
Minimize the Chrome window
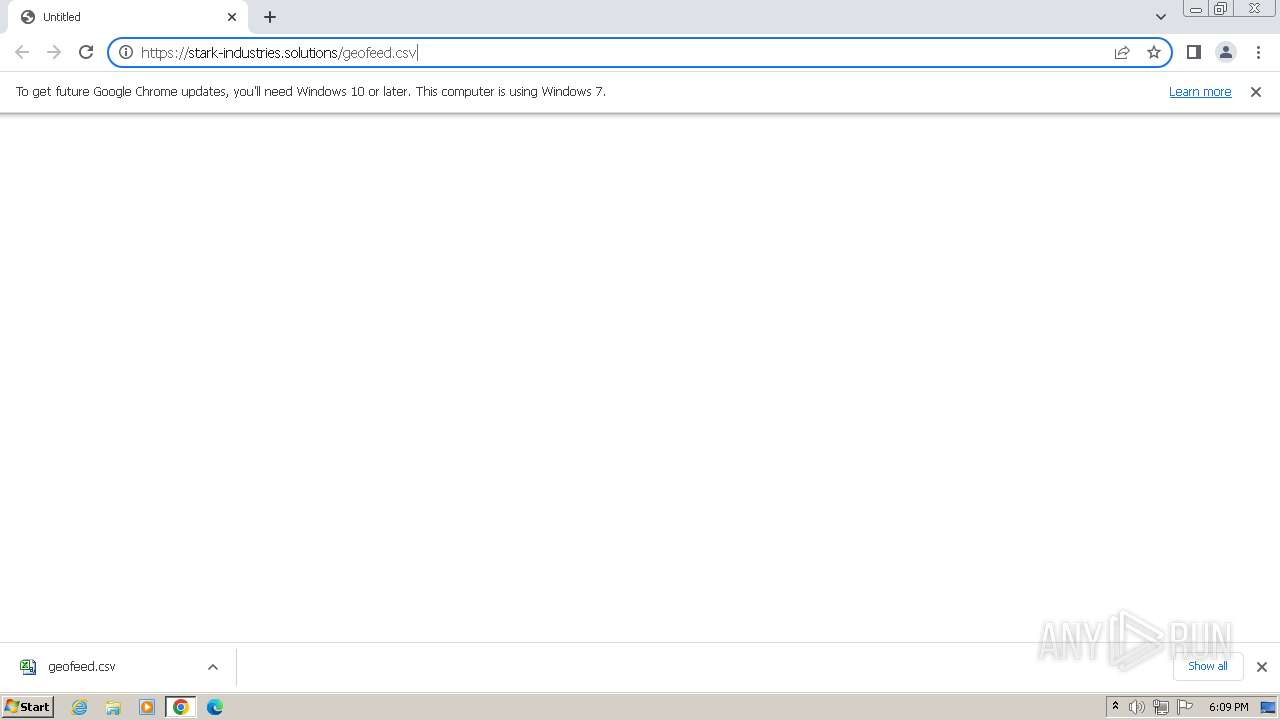pyautogui.click(x=1196, y=9)
